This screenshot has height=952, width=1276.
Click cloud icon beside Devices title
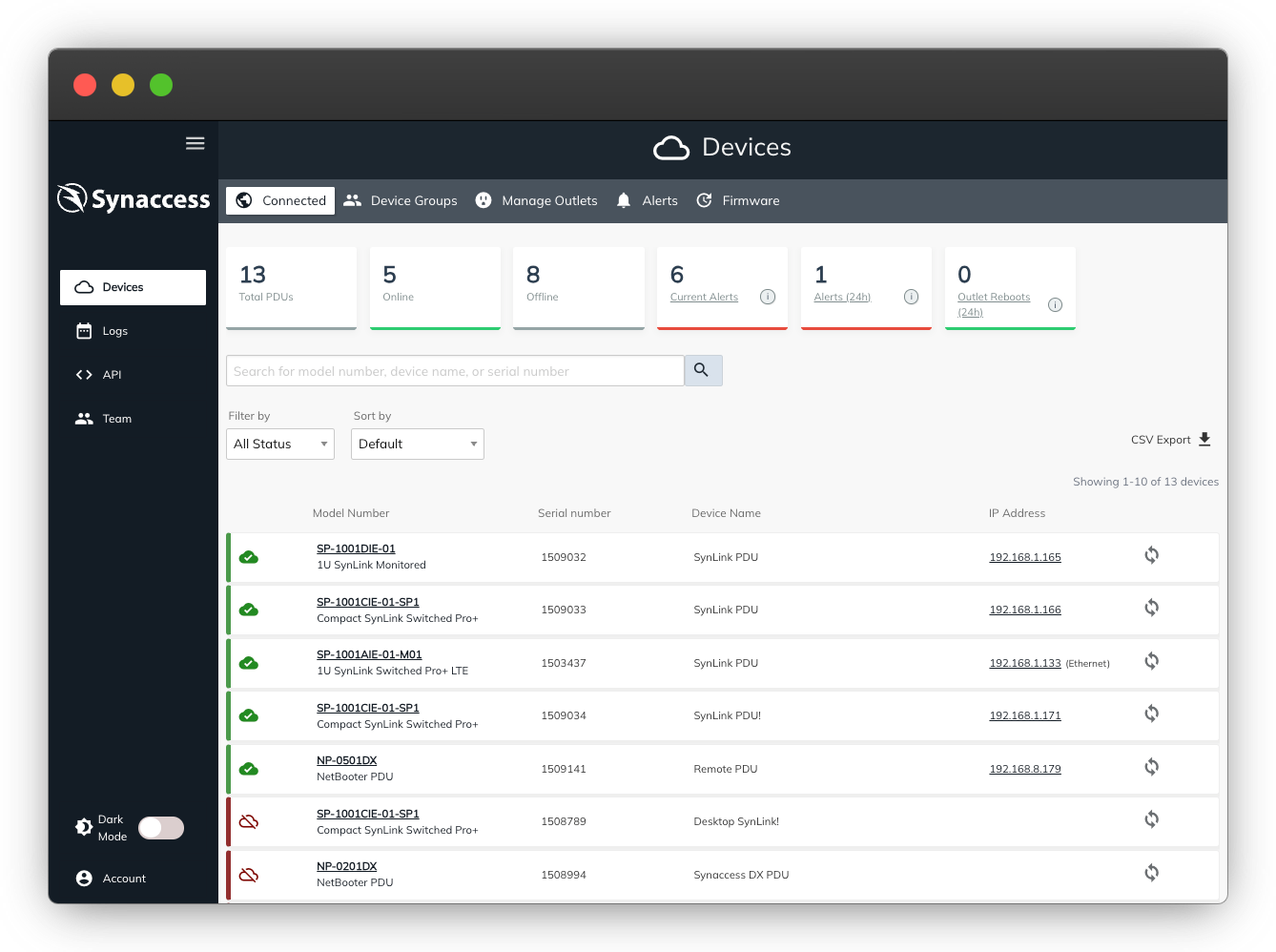point(671,148)
